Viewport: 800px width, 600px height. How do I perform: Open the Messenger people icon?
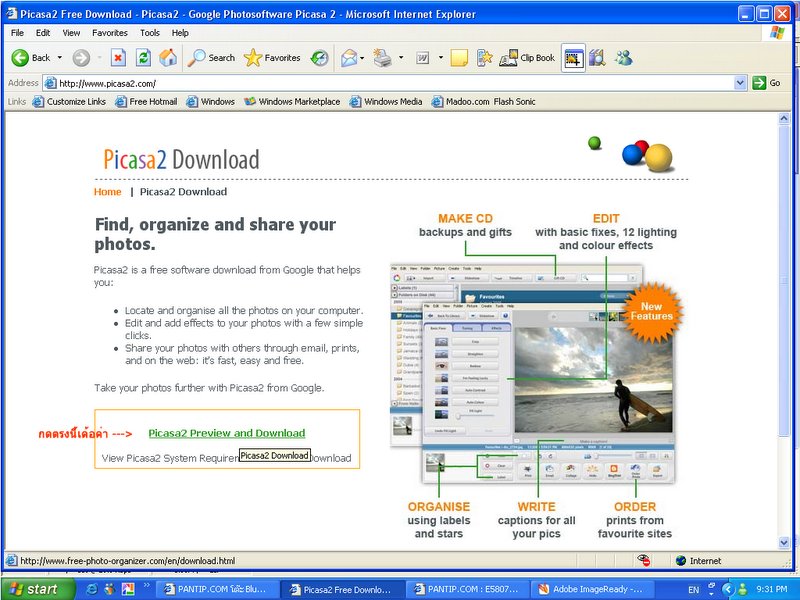click(623, 58)
